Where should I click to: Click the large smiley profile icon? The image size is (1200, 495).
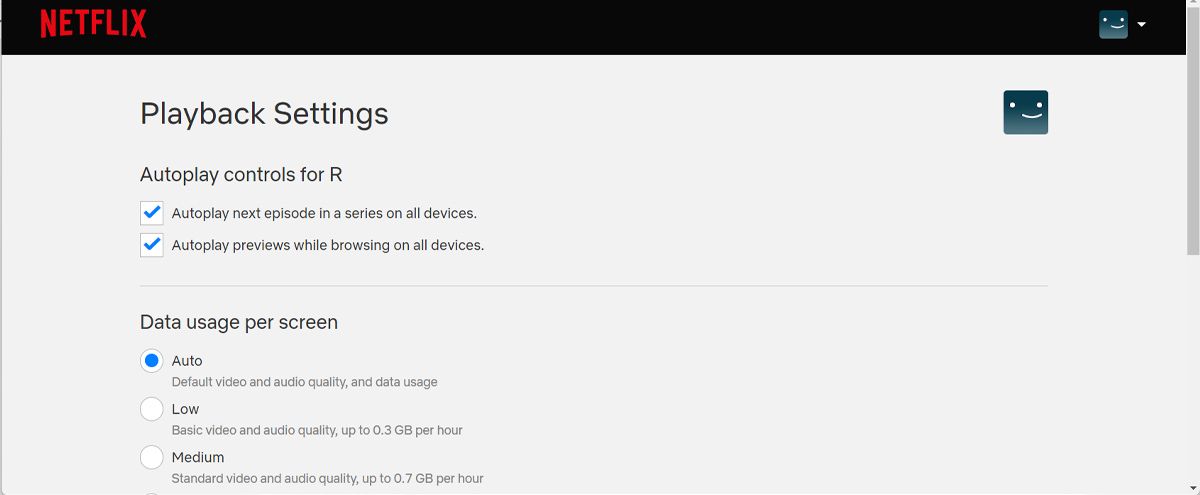tap(1025, 112)
